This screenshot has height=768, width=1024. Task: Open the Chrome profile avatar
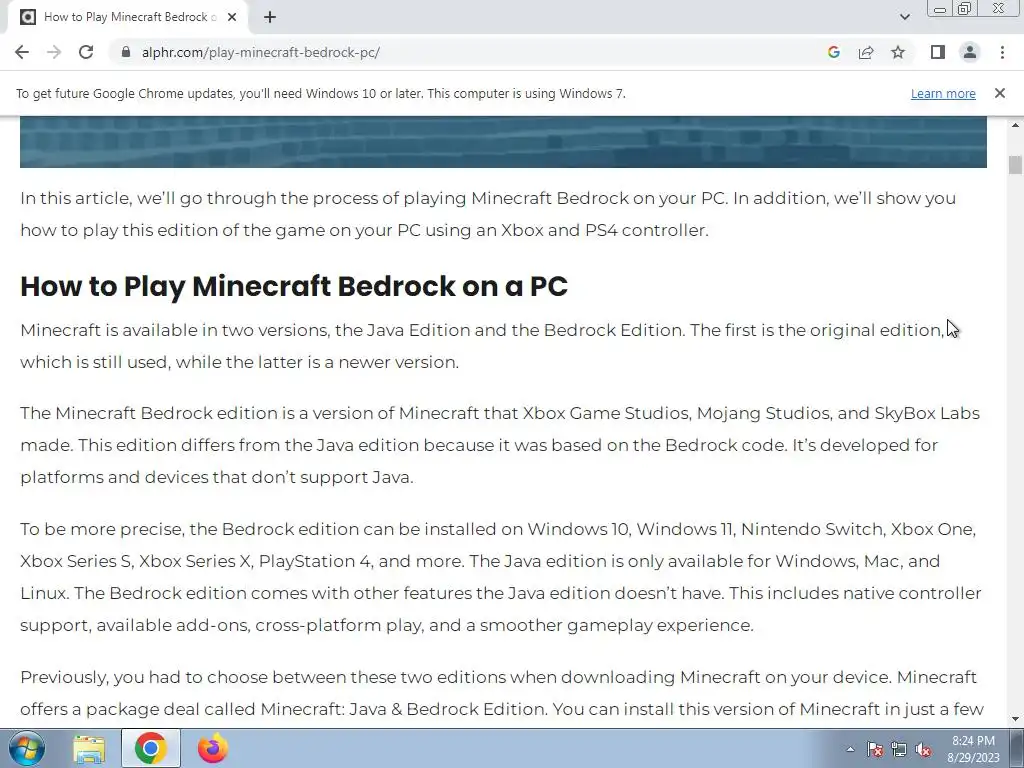point(970,52)
